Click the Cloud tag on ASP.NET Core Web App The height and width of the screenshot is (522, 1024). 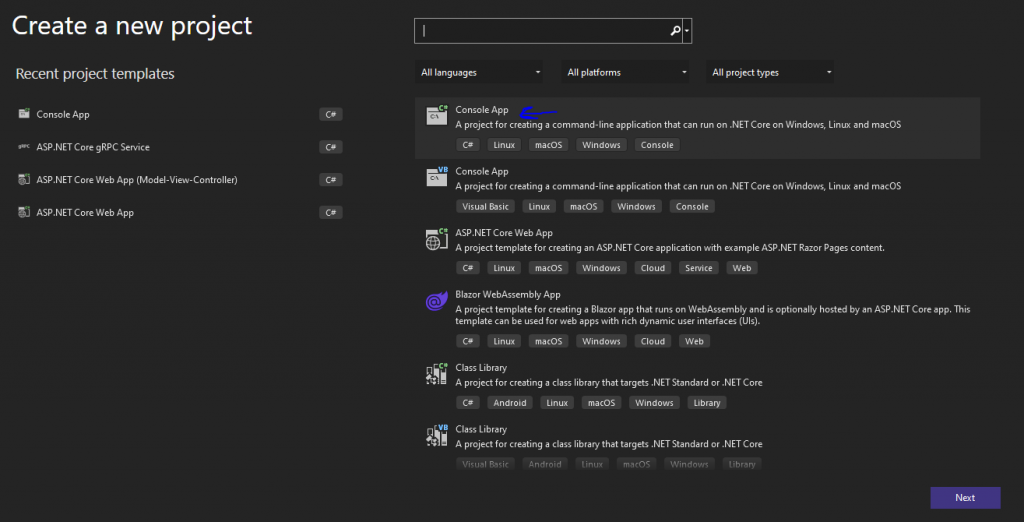pyautogui.click(x=652, y=268)
